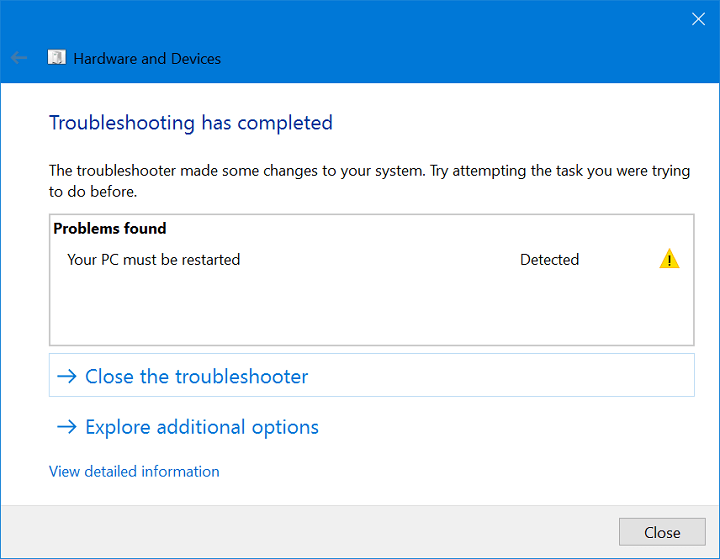The width and height of the screenshot is (720, 559).
Task: Open View detailed information link
Action: tap(134, 472)
